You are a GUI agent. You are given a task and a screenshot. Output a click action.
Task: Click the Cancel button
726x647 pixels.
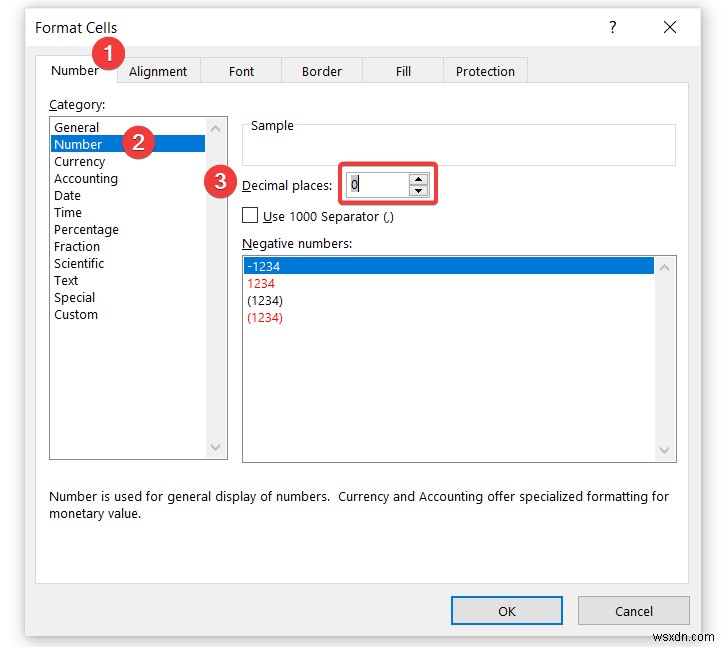click(x=634, y=611)
